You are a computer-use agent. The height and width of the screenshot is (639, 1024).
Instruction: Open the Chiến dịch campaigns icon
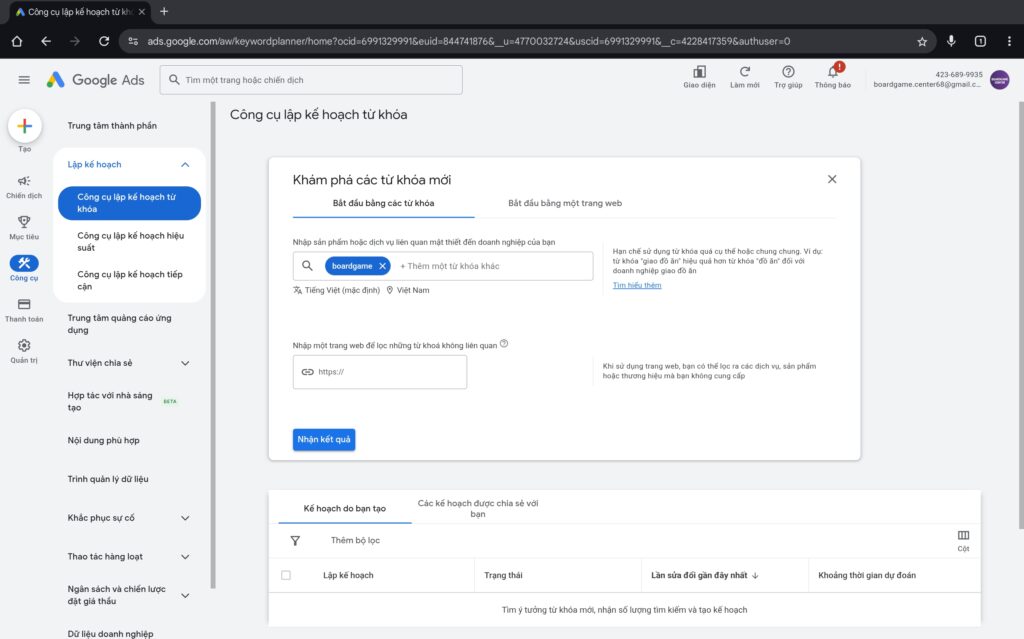(24, 182)
